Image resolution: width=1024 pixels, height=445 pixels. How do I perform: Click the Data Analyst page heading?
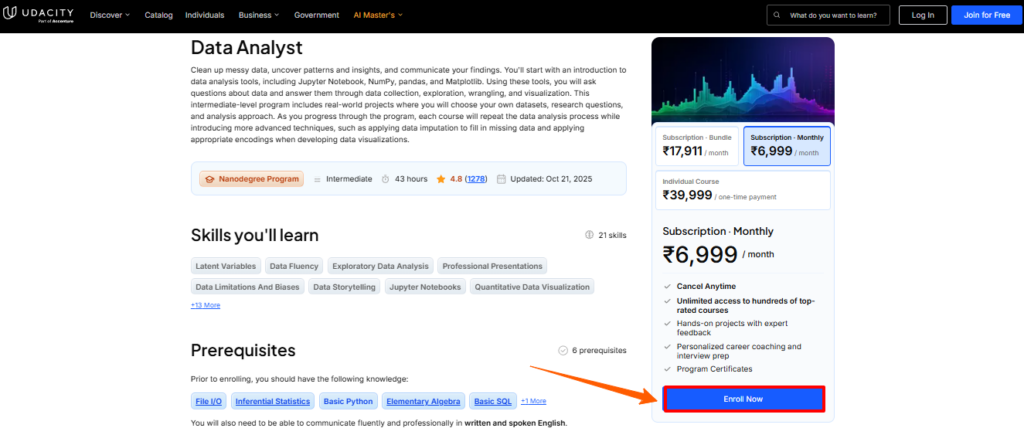(x=247, y=48)
